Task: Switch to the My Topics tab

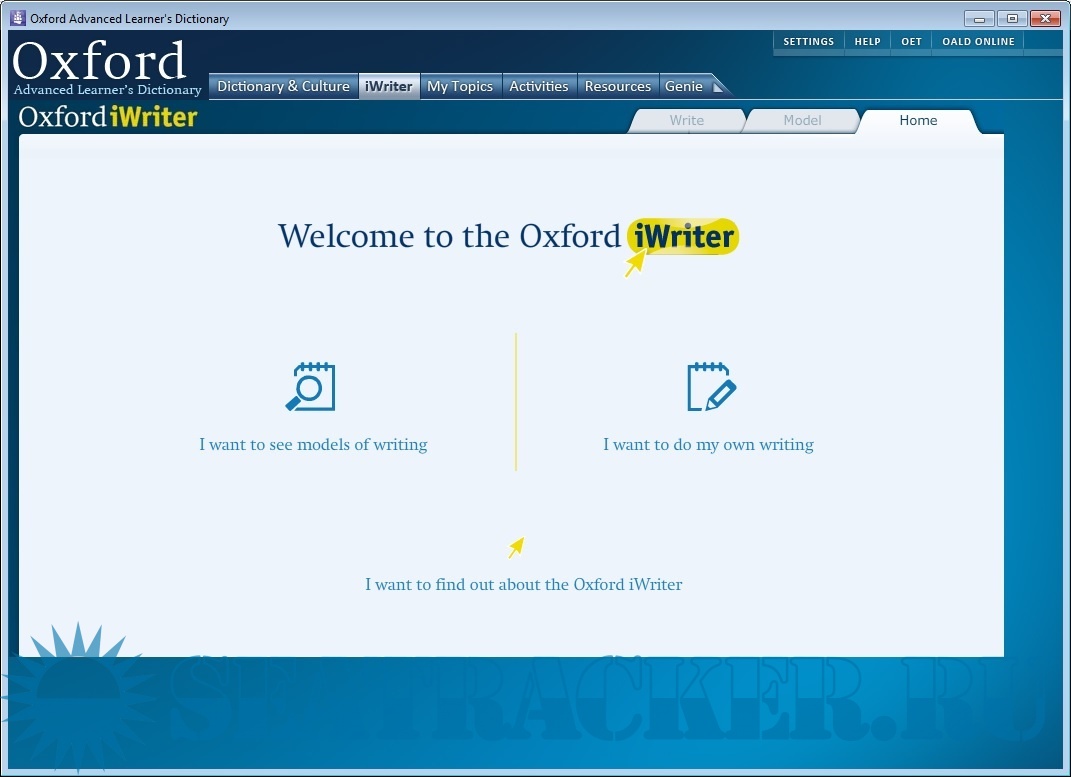Action: 460,86
